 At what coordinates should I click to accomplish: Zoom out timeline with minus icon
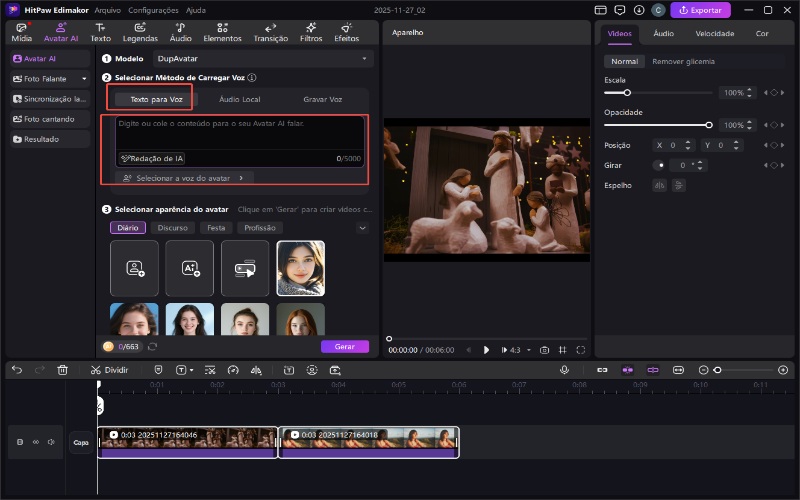pyautogui.click(x=703, y=370)
